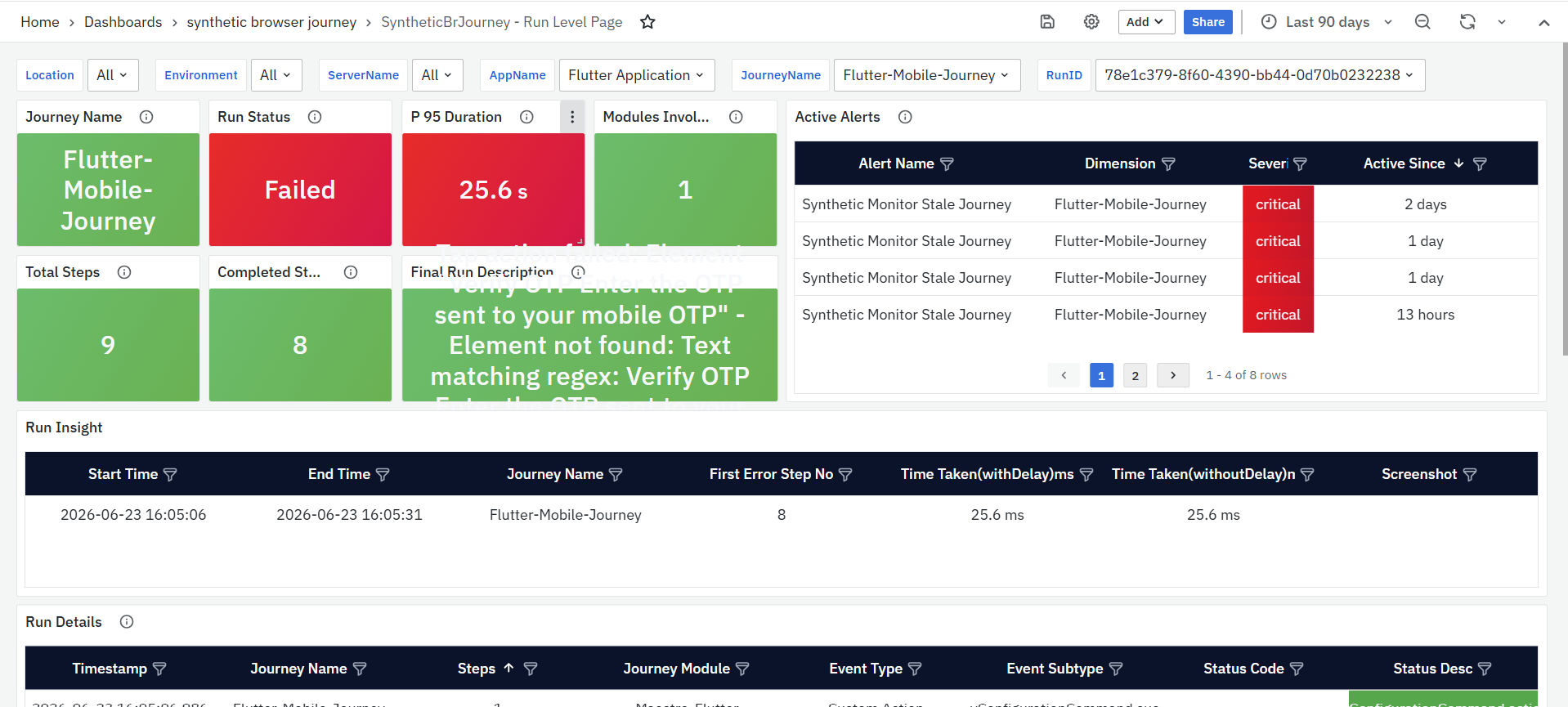Open the Last 90 days time picker
This screenshot has width=1568, height=707.
1326,22
